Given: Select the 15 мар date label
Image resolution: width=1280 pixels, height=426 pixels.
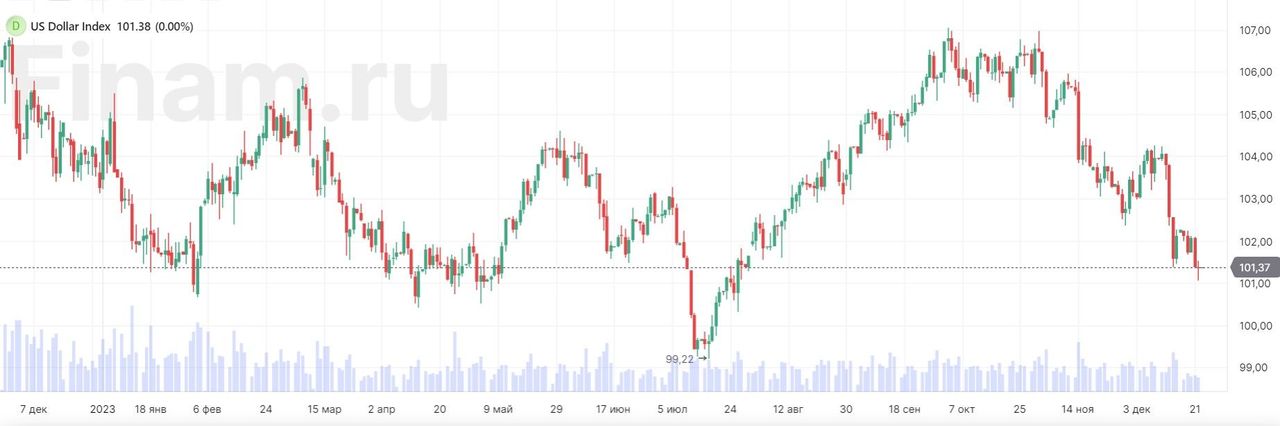Looking at the screenshot, I should (x=325, y=410).
